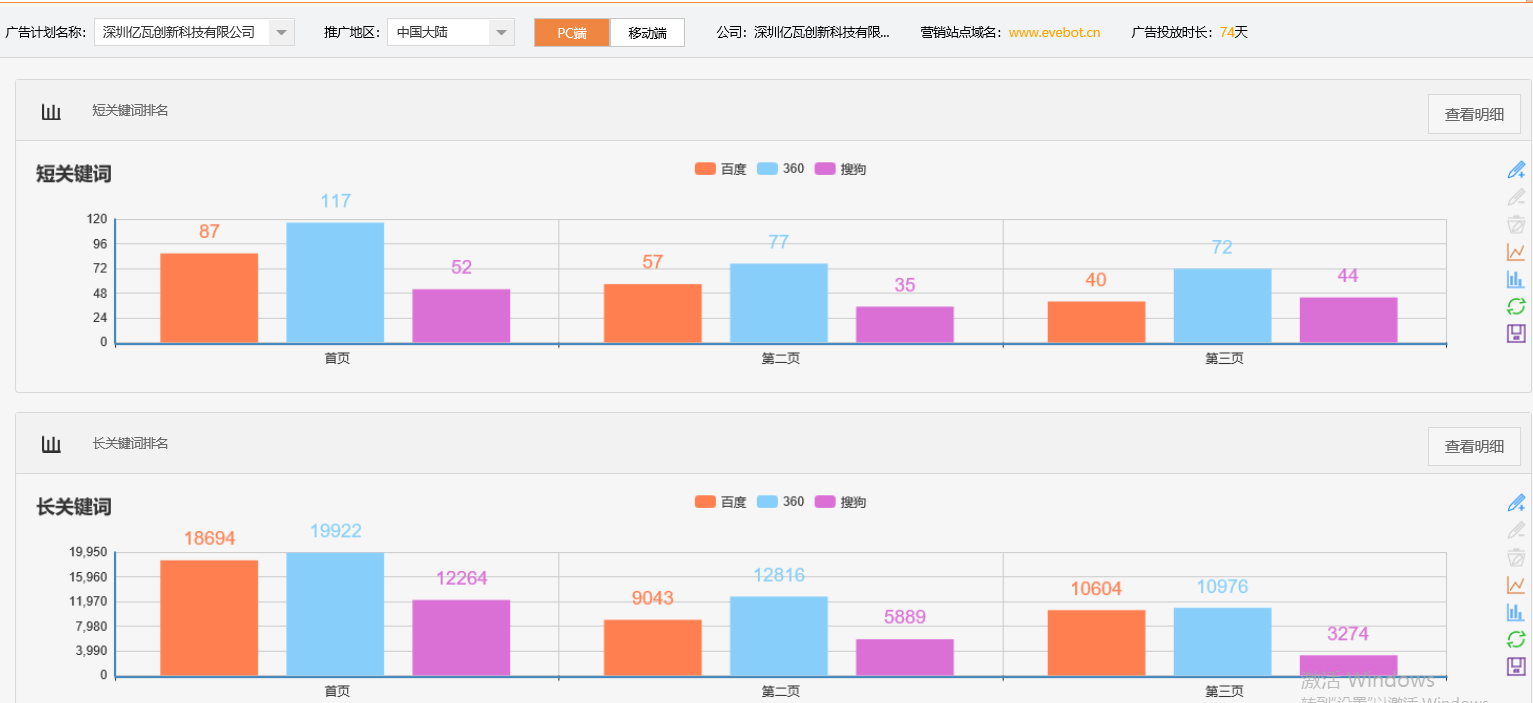This screenshot has width=1533, height=703.
Task: Switch to the 移动端 tab
Action: (646, 32)
